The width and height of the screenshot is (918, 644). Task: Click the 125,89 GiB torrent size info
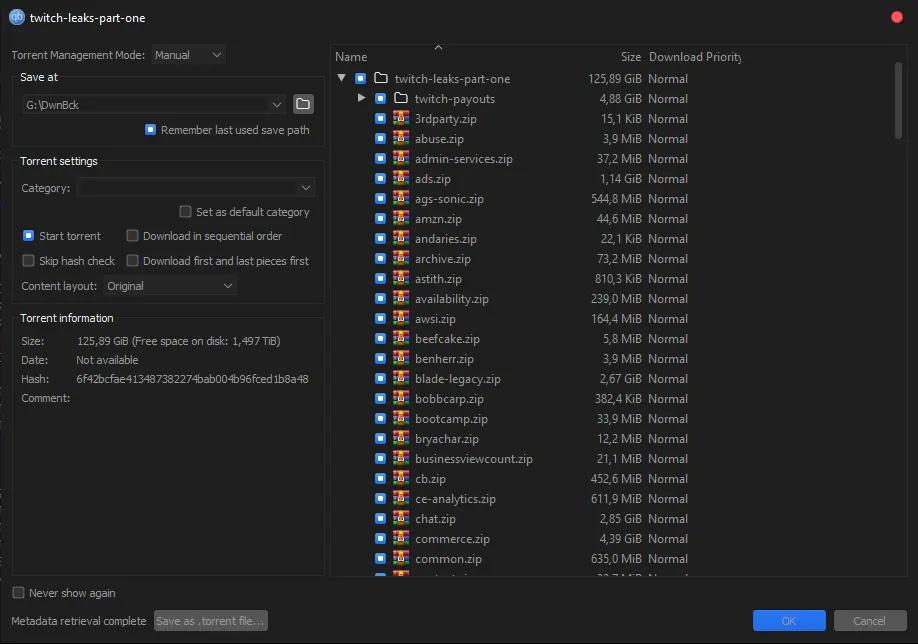(179, 341)
